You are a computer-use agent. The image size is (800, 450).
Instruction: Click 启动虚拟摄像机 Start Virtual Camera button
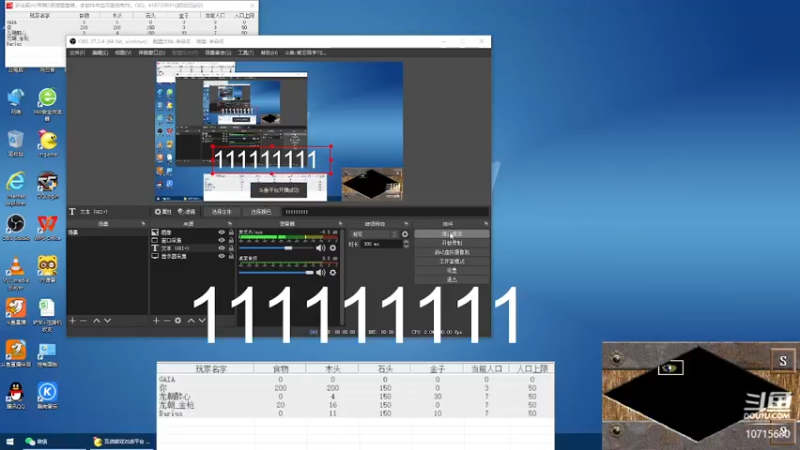pos(452,252)
